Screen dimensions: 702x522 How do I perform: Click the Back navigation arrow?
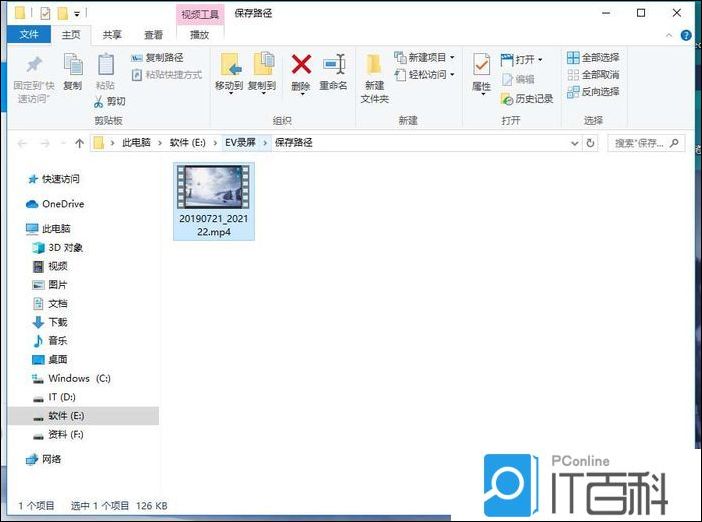click(22, 143)
